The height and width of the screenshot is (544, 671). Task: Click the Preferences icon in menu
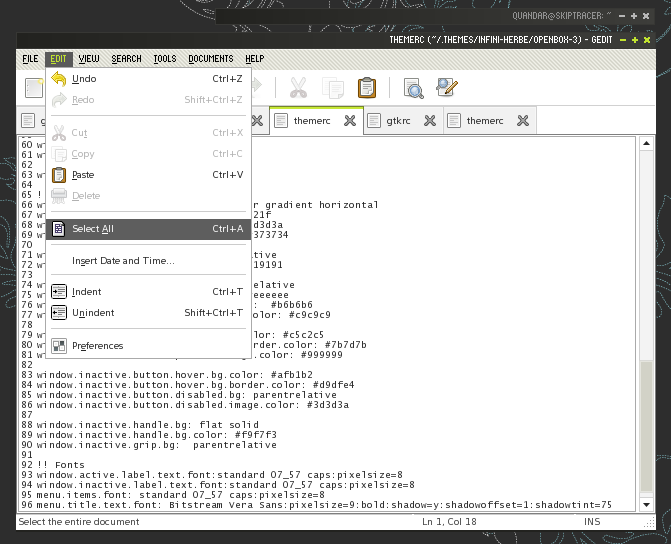pyautogui.click(x=59, y=346)
